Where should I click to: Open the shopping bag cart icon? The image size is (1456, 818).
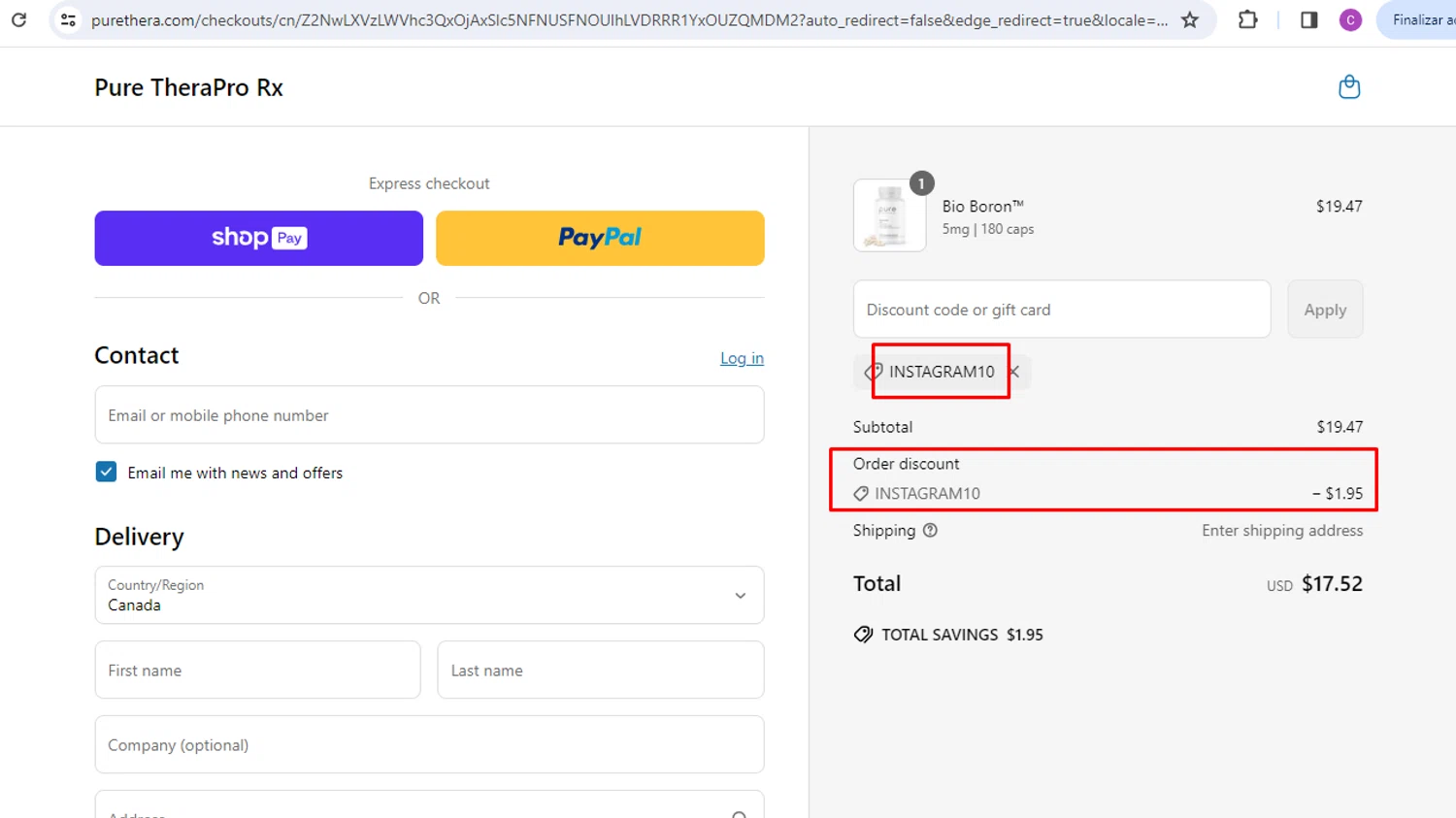tap(1349, 87)
